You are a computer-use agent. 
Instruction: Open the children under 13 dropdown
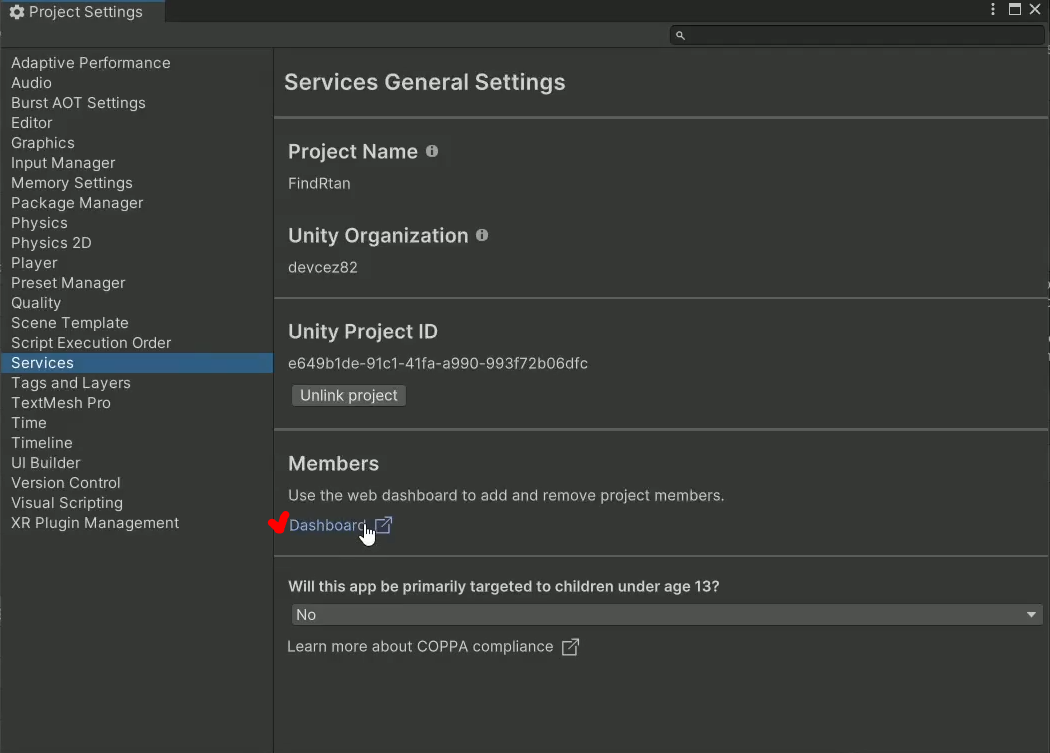(666, 615)
